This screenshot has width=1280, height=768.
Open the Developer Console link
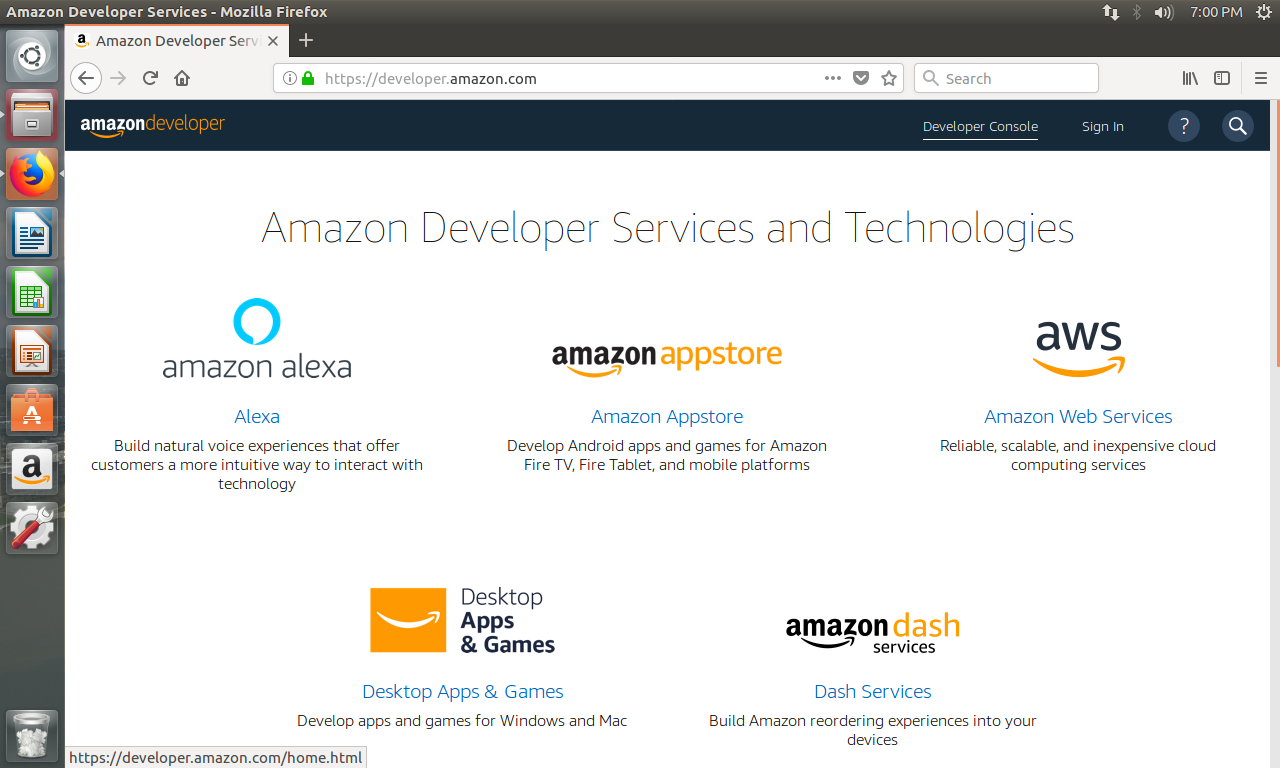(x=980, y=127)
